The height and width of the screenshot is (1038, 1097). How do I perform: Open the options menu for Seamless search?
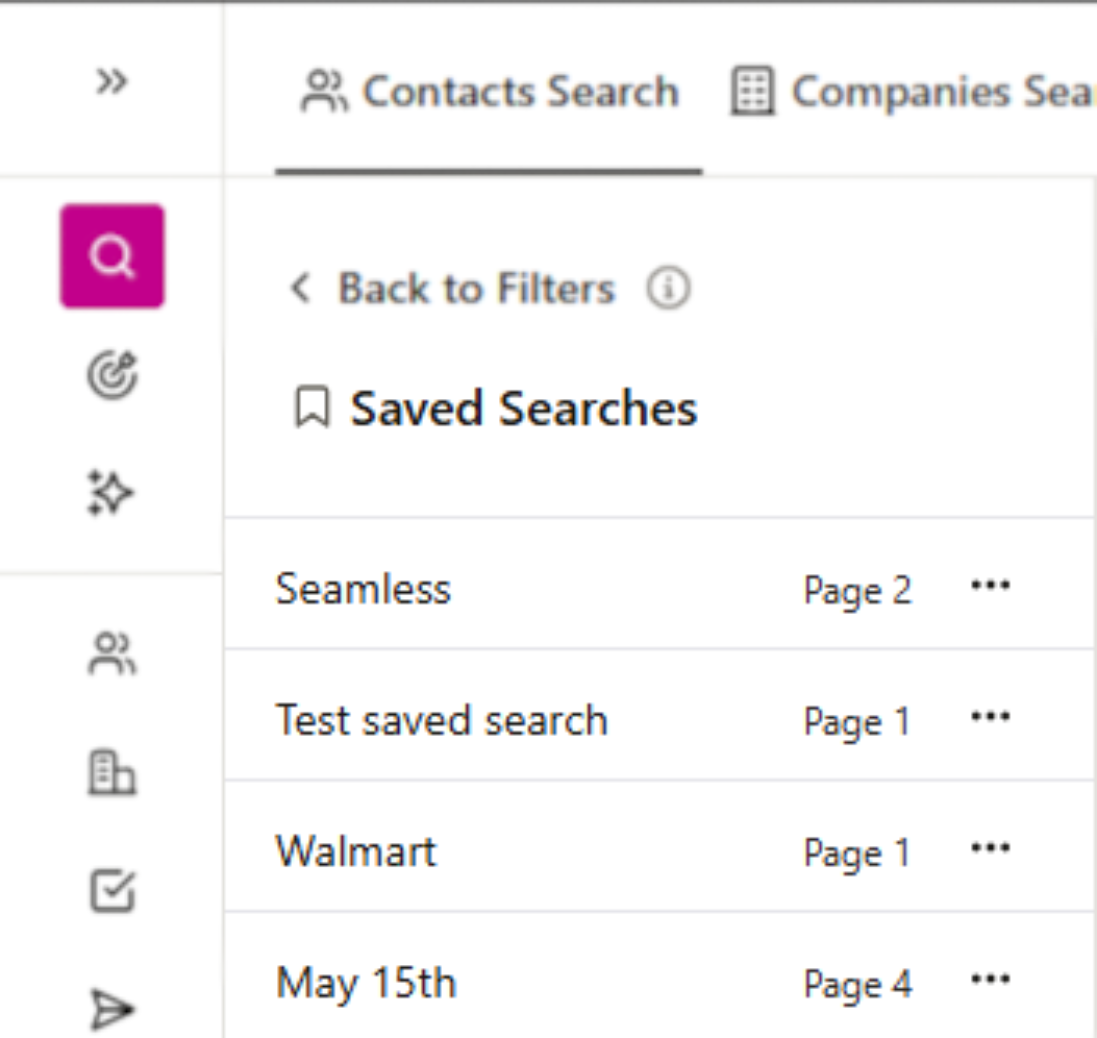989,585
